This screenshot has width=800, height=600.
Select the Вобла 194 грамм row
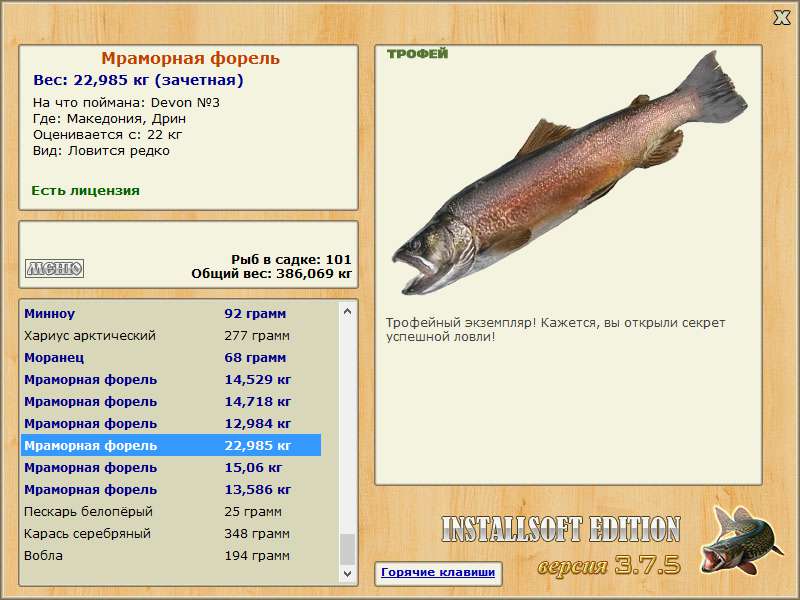[171, 555]
